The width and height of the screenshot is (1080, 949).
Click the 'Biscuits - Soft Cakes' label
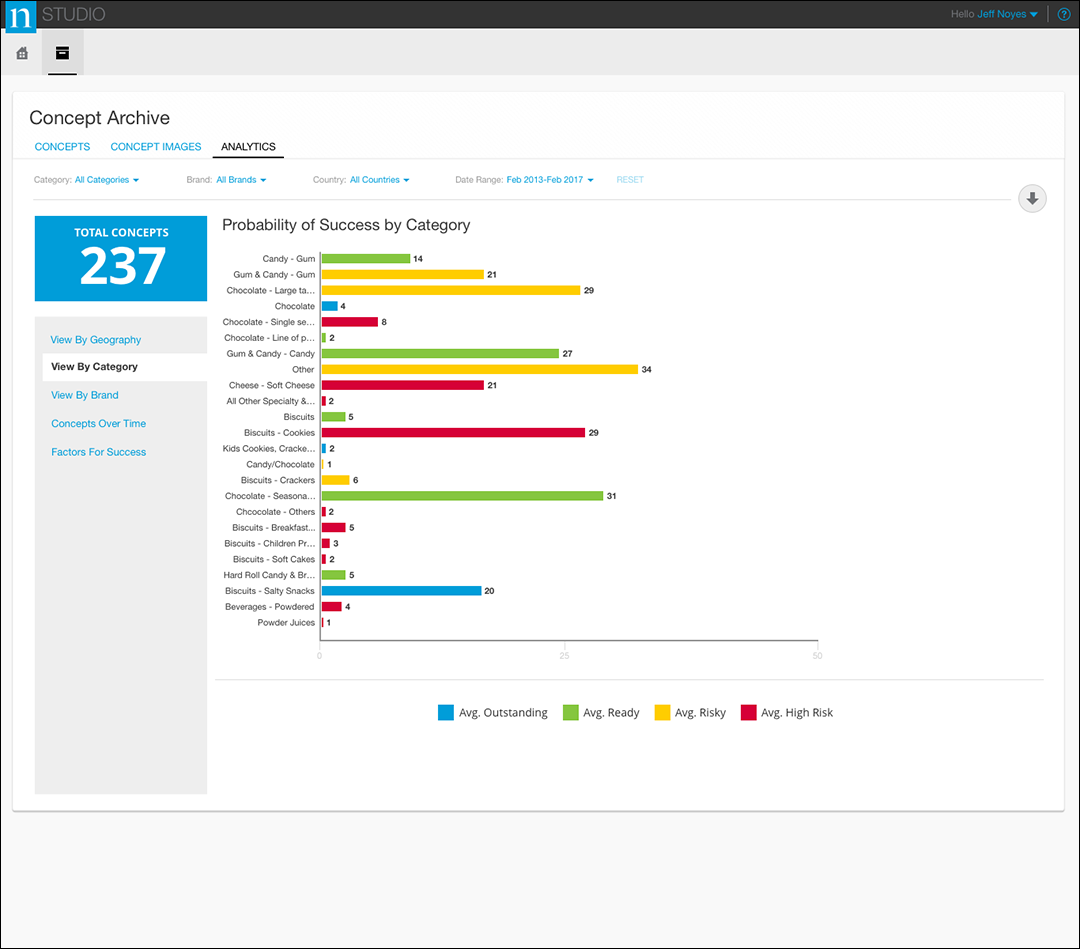273,560
